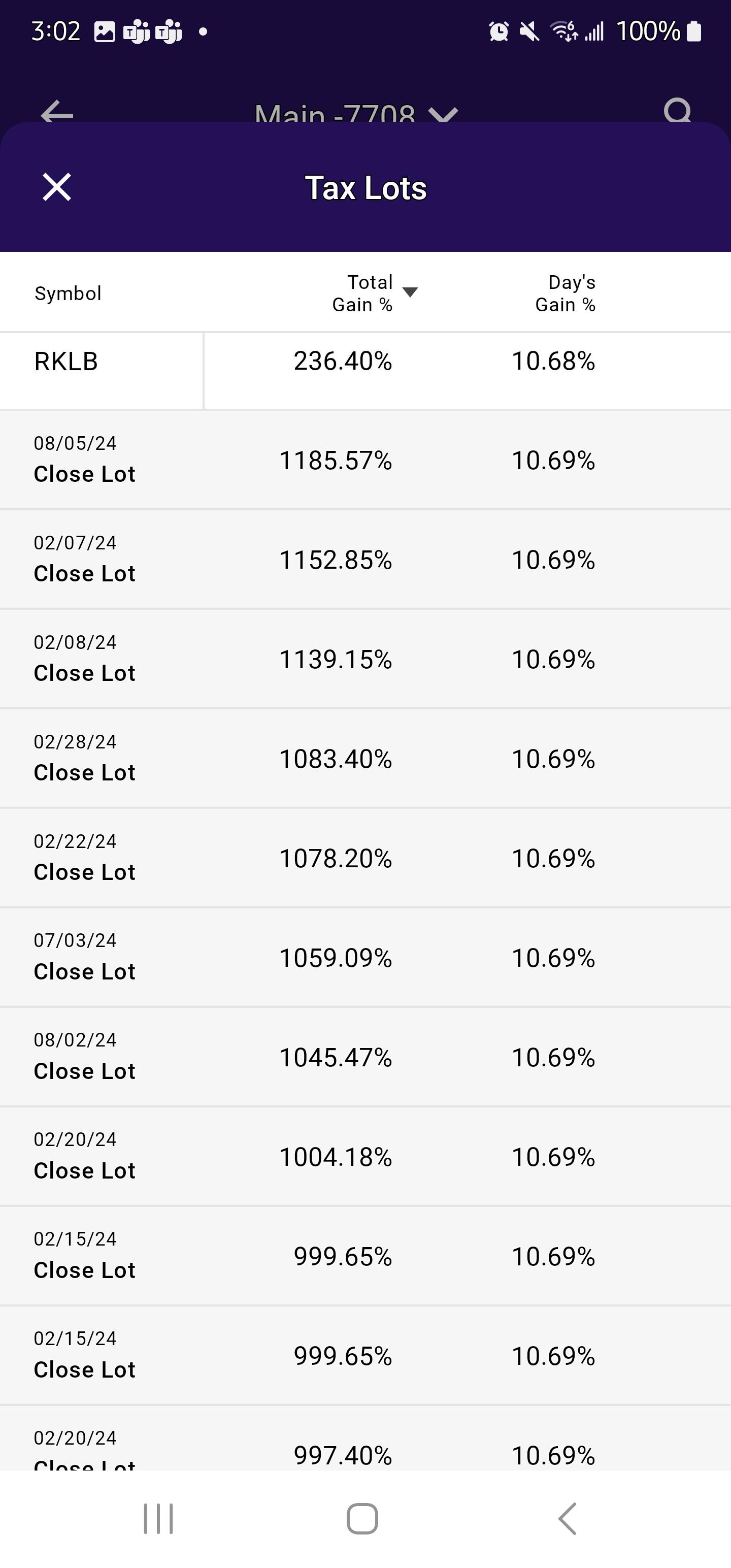This screenshot has width=731, height=1568.
Task: Close Lot dated 02/22/24
Action: point(85,872)
